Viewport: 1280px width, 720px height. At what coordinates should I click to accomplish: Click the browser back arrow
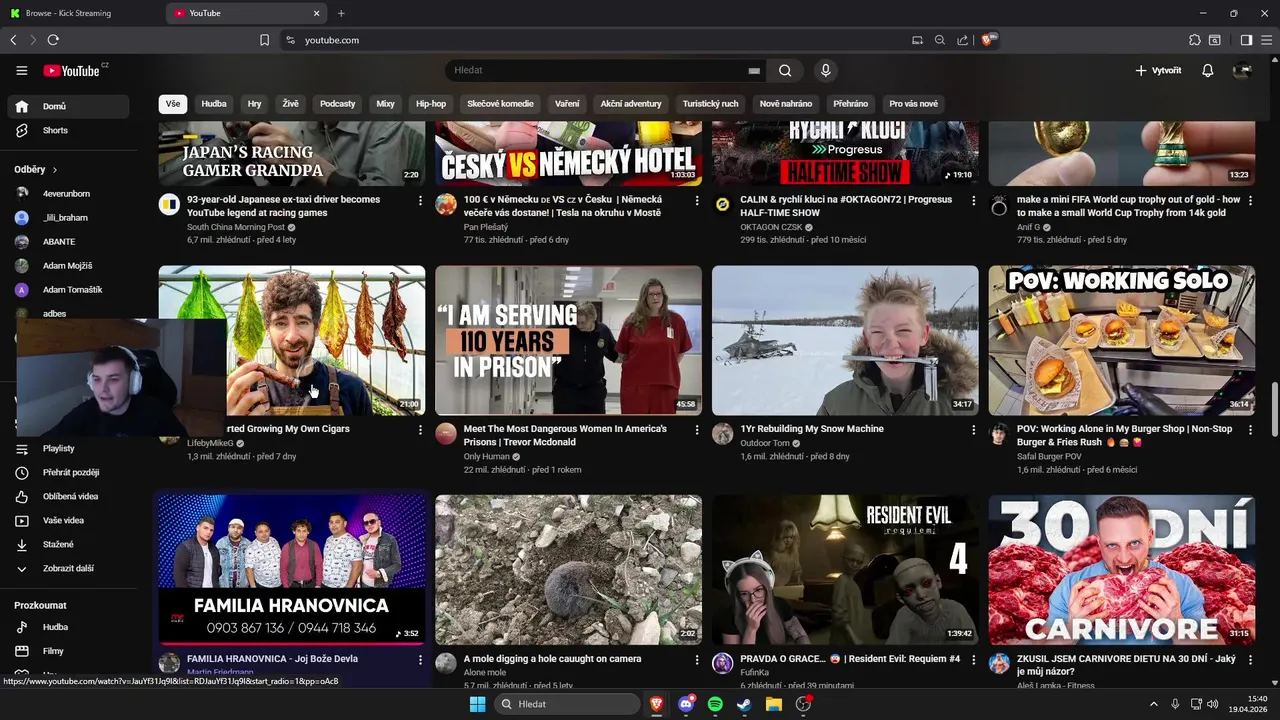[x=13, y=40]
